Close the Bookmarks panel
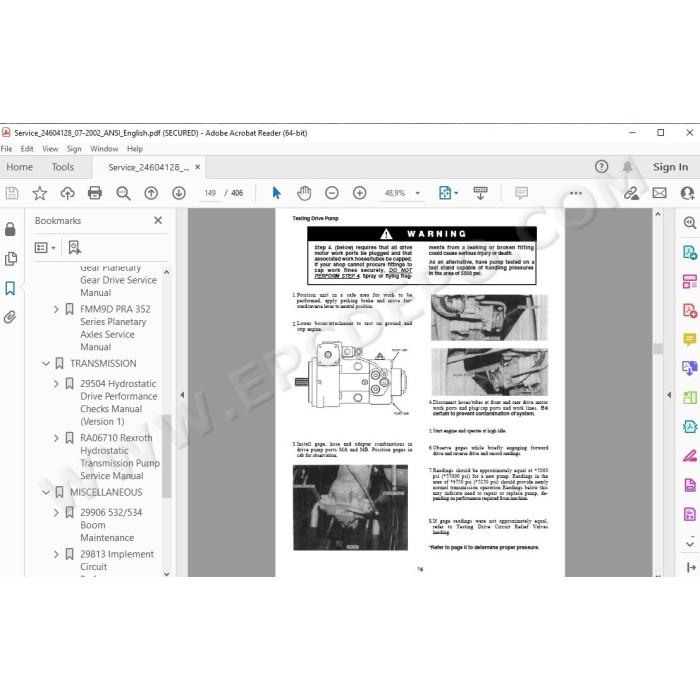700x700 pixels. [x=158, y=220]
